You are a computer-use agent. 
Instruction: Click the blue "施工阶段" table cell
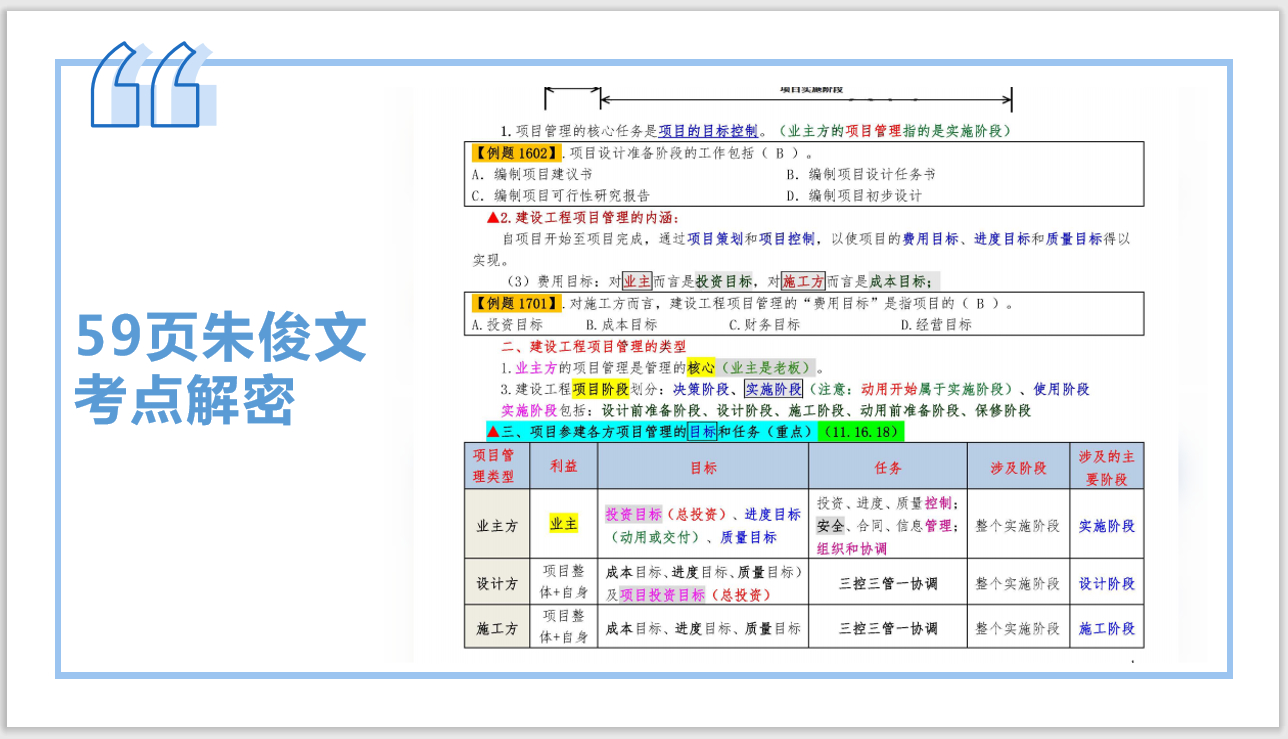(x=1107, y=628)
